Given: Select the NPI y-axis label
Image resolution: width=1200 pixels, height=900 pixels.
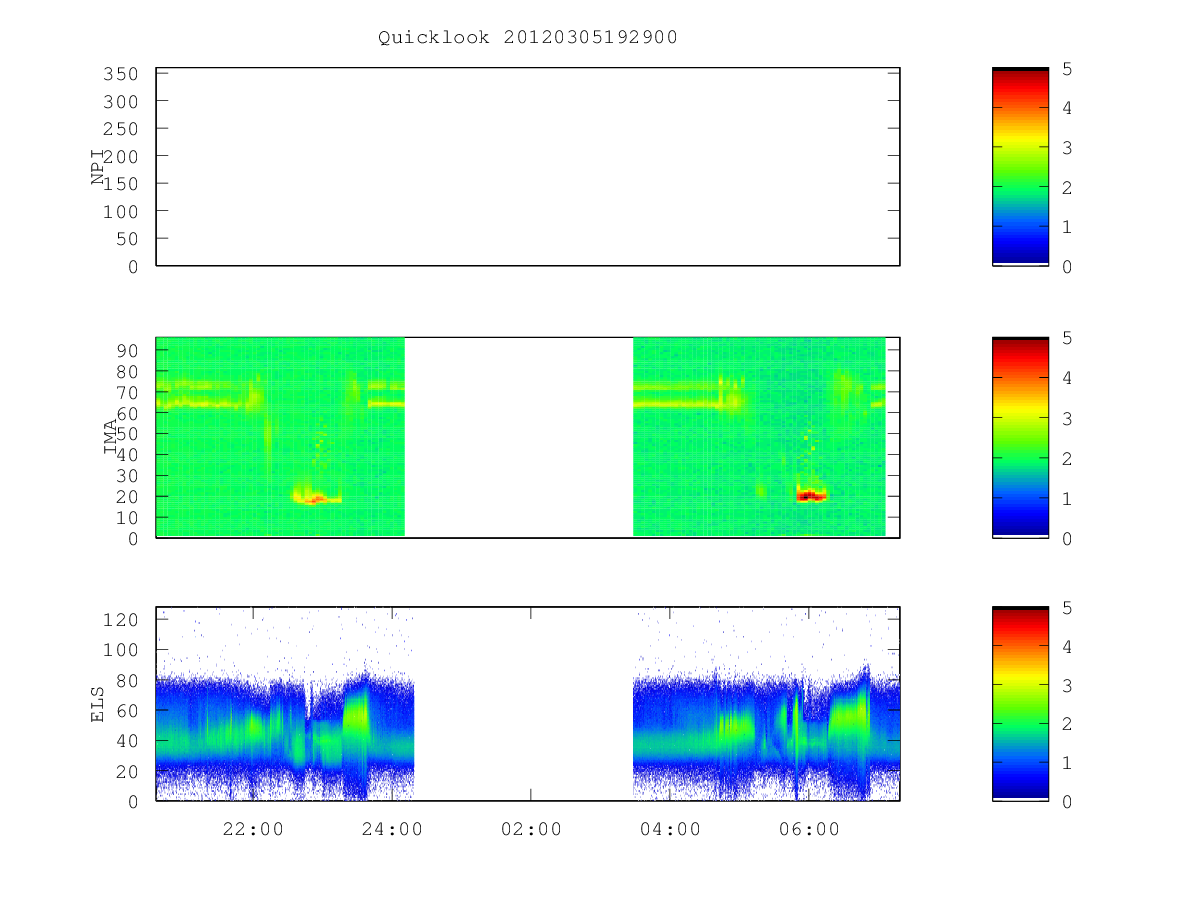Looking at the screenshot, I should coord(98,167).
